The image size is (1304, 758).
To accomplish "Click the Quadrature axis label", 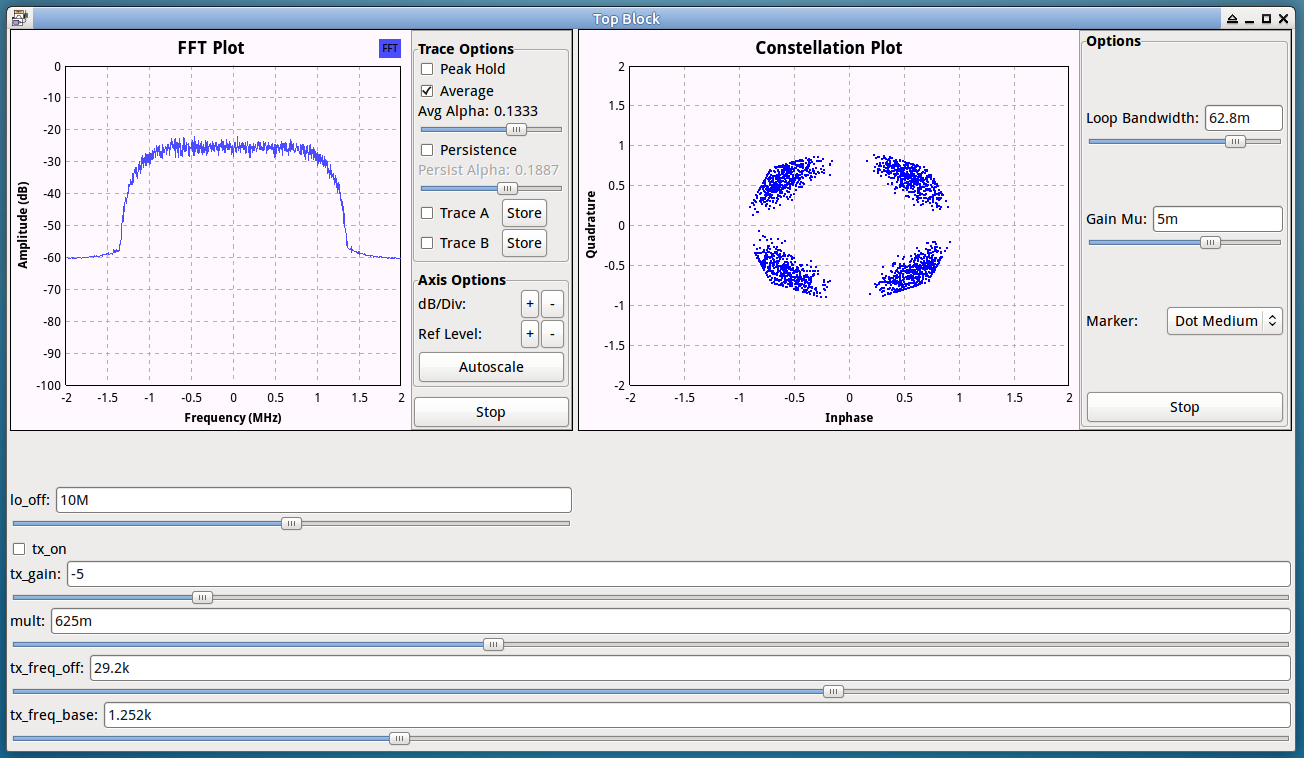I will coord(591,225).
